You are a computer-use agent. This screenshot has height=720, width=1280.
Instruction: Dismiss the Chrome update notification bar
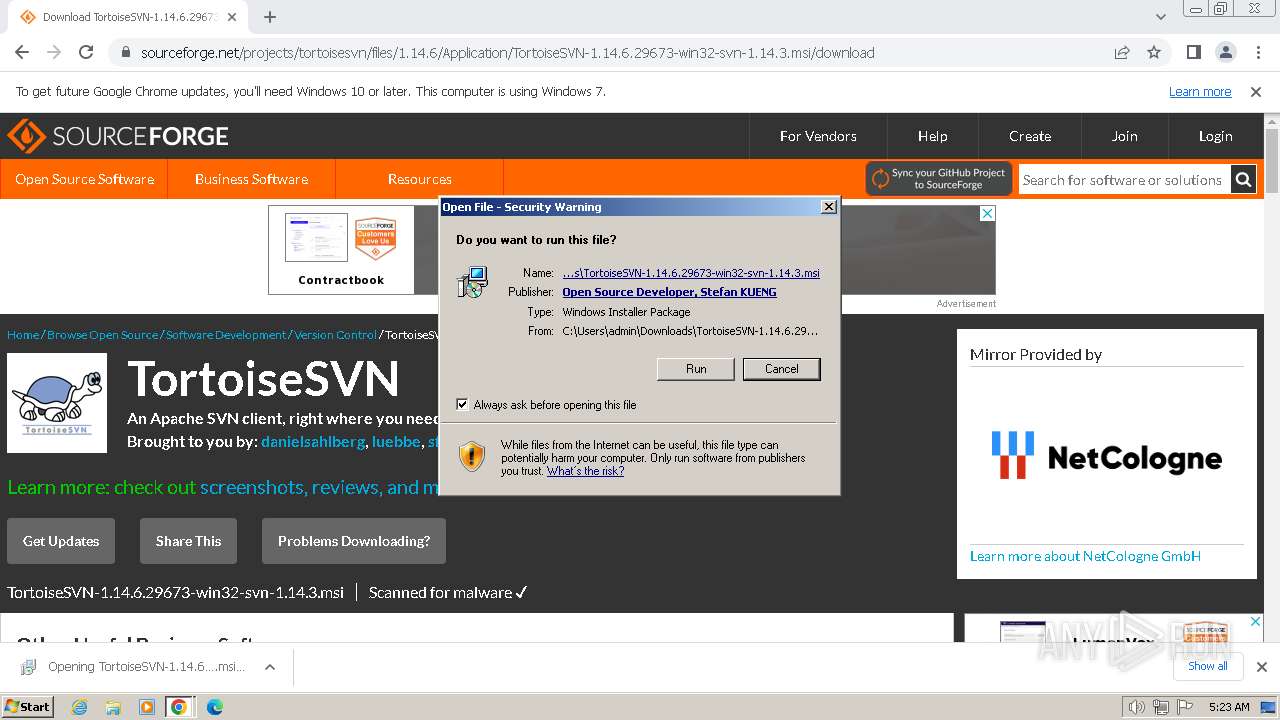click(x=1256, y=91)
